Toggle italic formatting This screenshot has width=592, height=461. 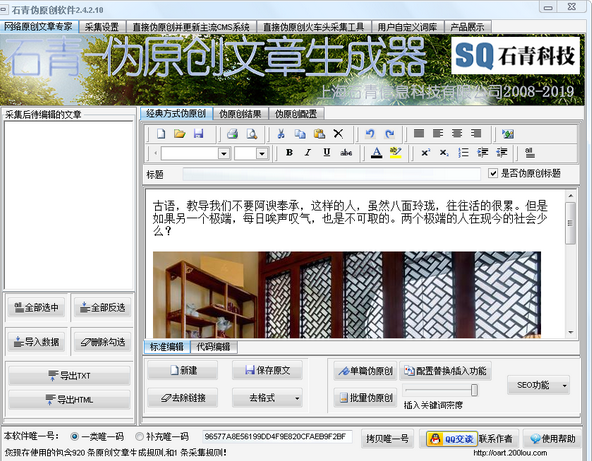click(x=308, y=153)
